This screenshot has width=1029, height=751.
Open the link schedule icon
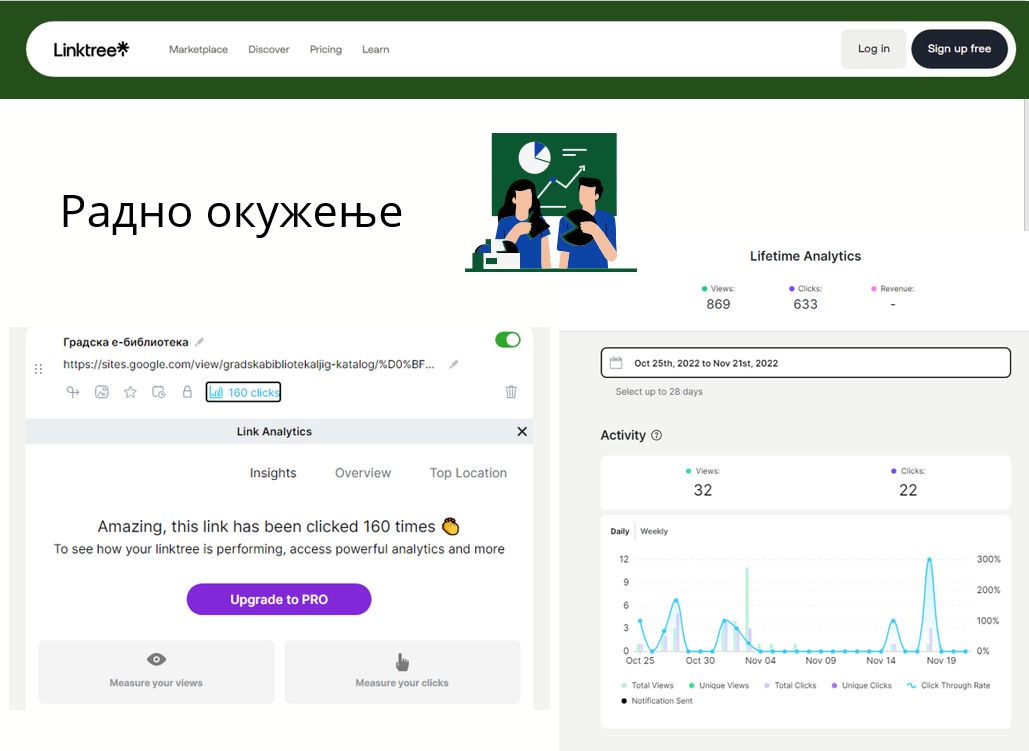click(x=159, y=392)
